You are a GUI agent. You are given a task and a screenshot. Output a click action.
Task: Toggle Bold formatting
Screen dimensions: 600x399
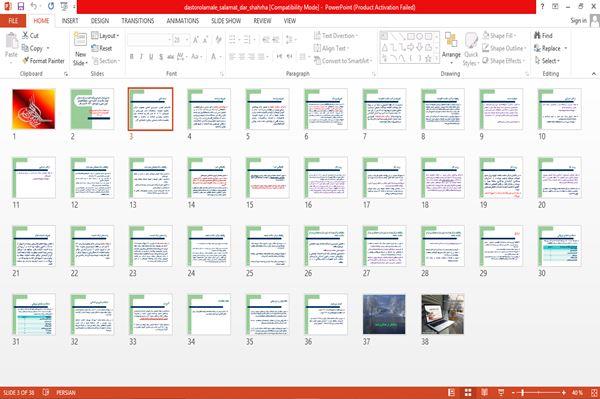click(131, 57)
